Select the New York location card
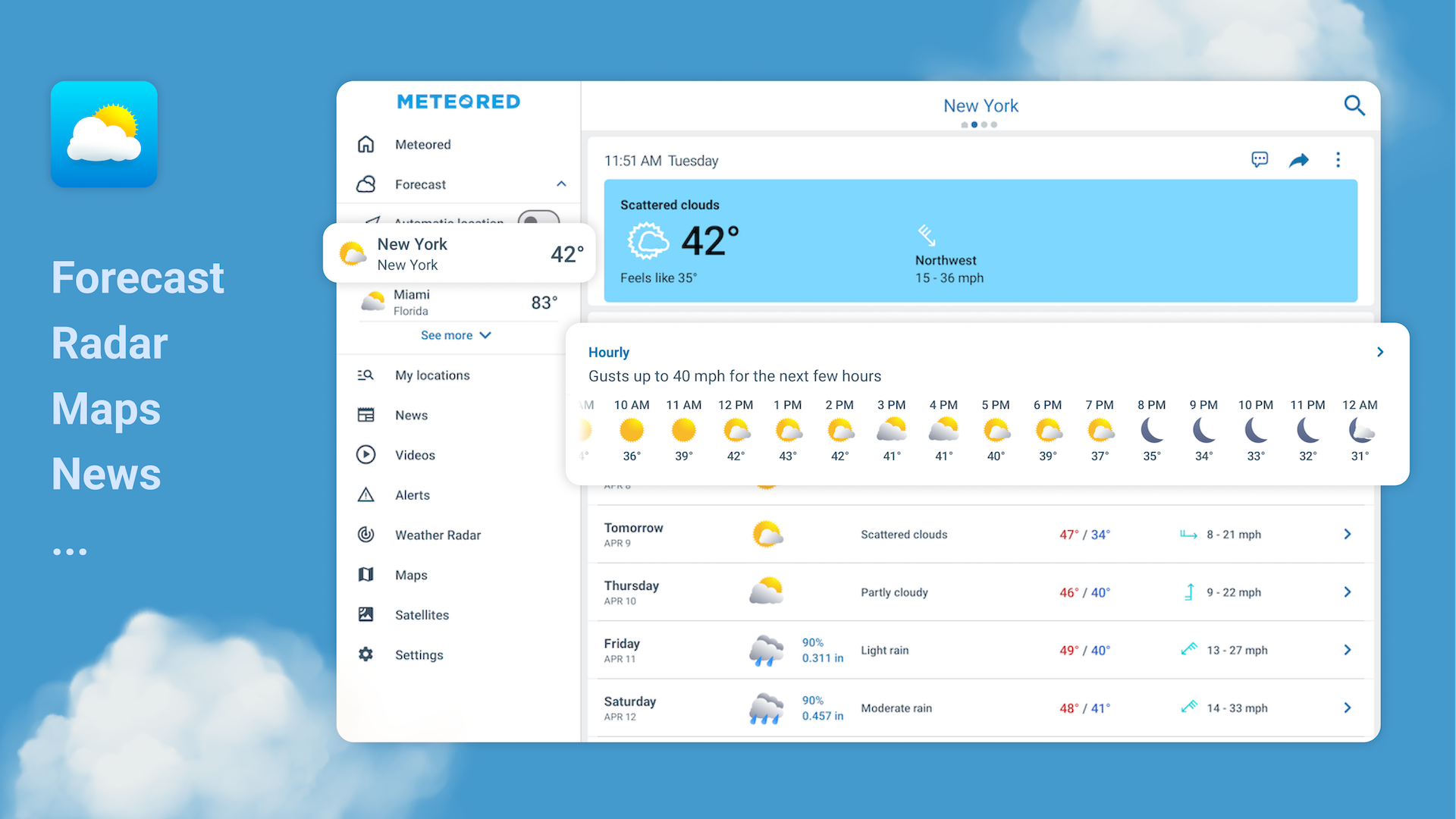The image size is (1456, 819). tap(460, 253)
